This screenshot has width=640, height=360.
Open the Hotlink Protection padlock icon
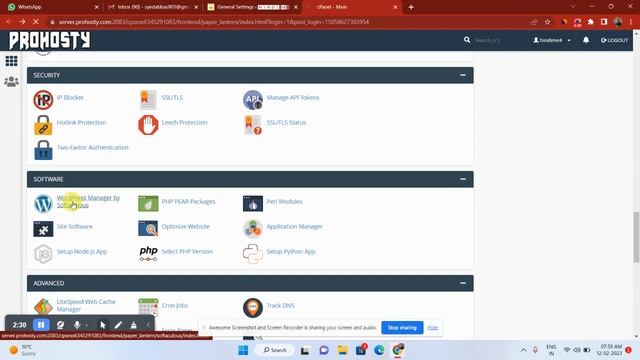43,125
